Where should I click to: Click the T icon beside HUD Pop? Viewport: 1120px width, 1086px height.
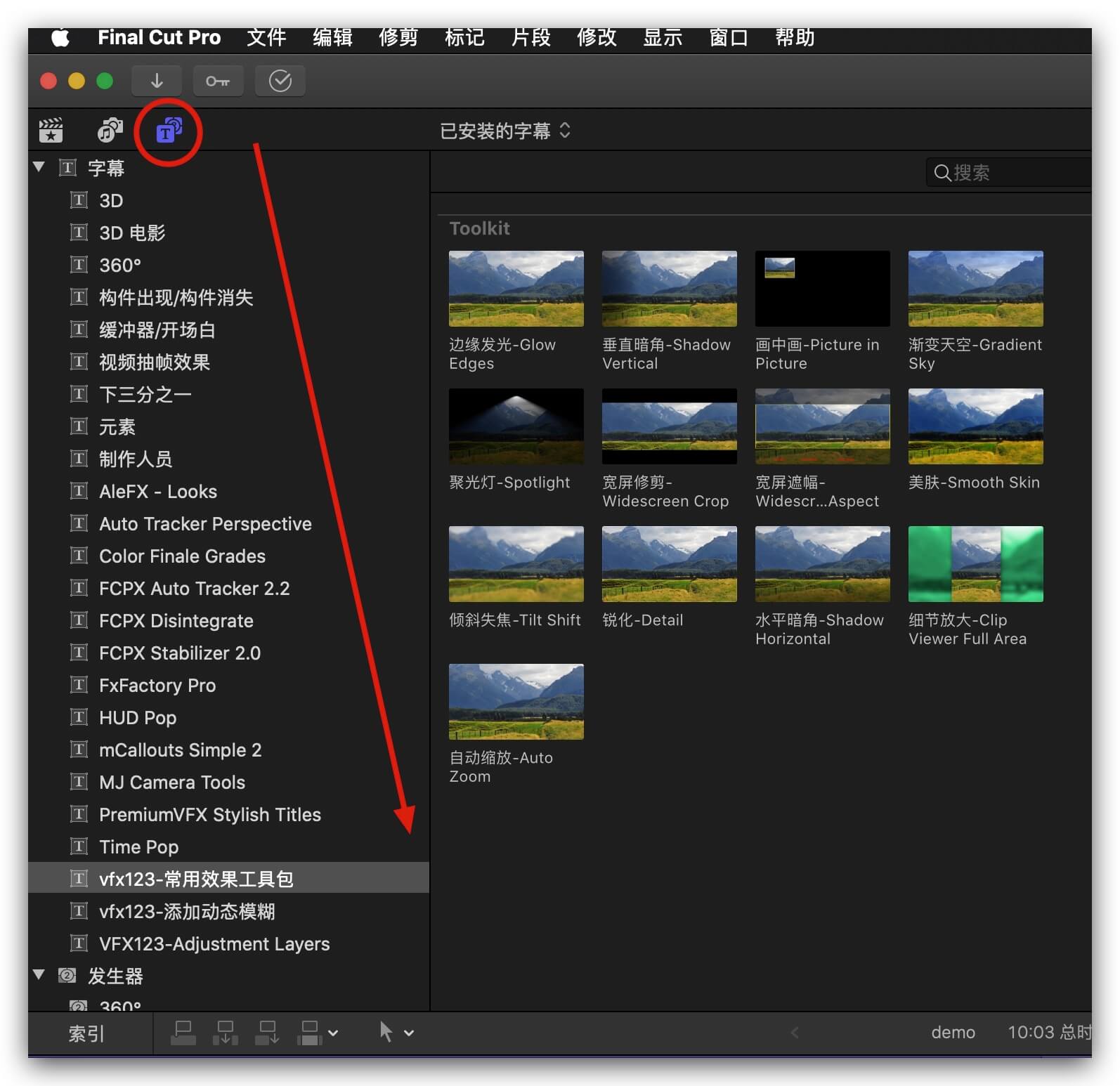click(x=79, y=717)
